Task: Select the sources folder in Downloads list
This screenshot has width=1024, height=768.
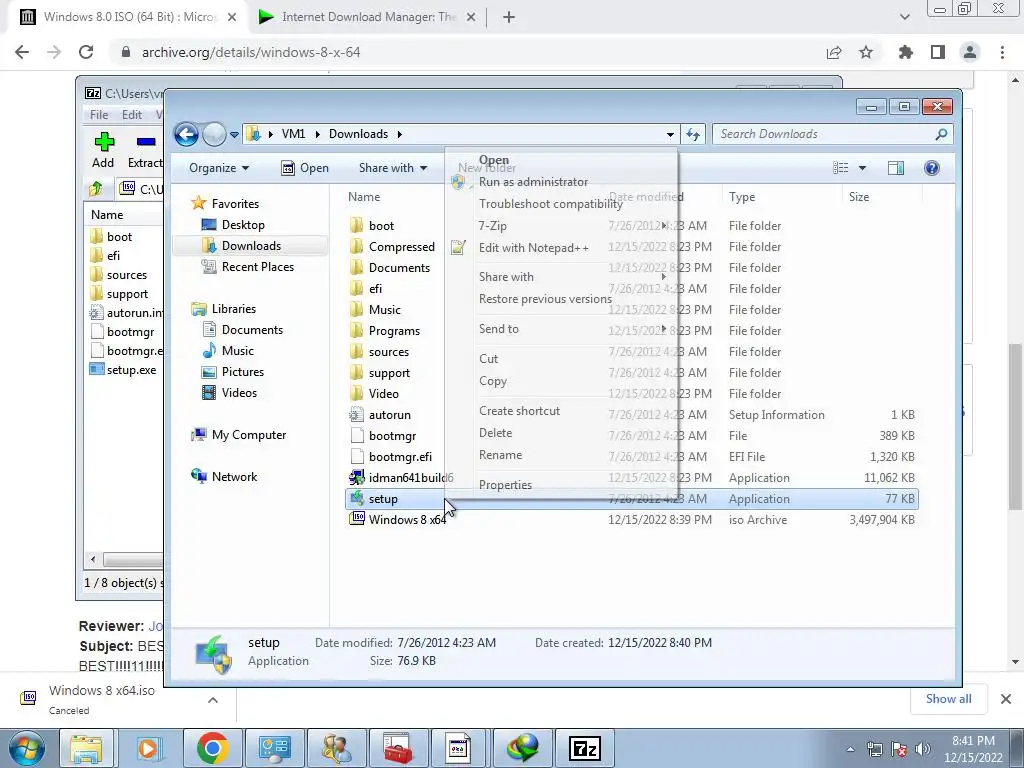Action: pyautogui.click(x=389, y=352)
